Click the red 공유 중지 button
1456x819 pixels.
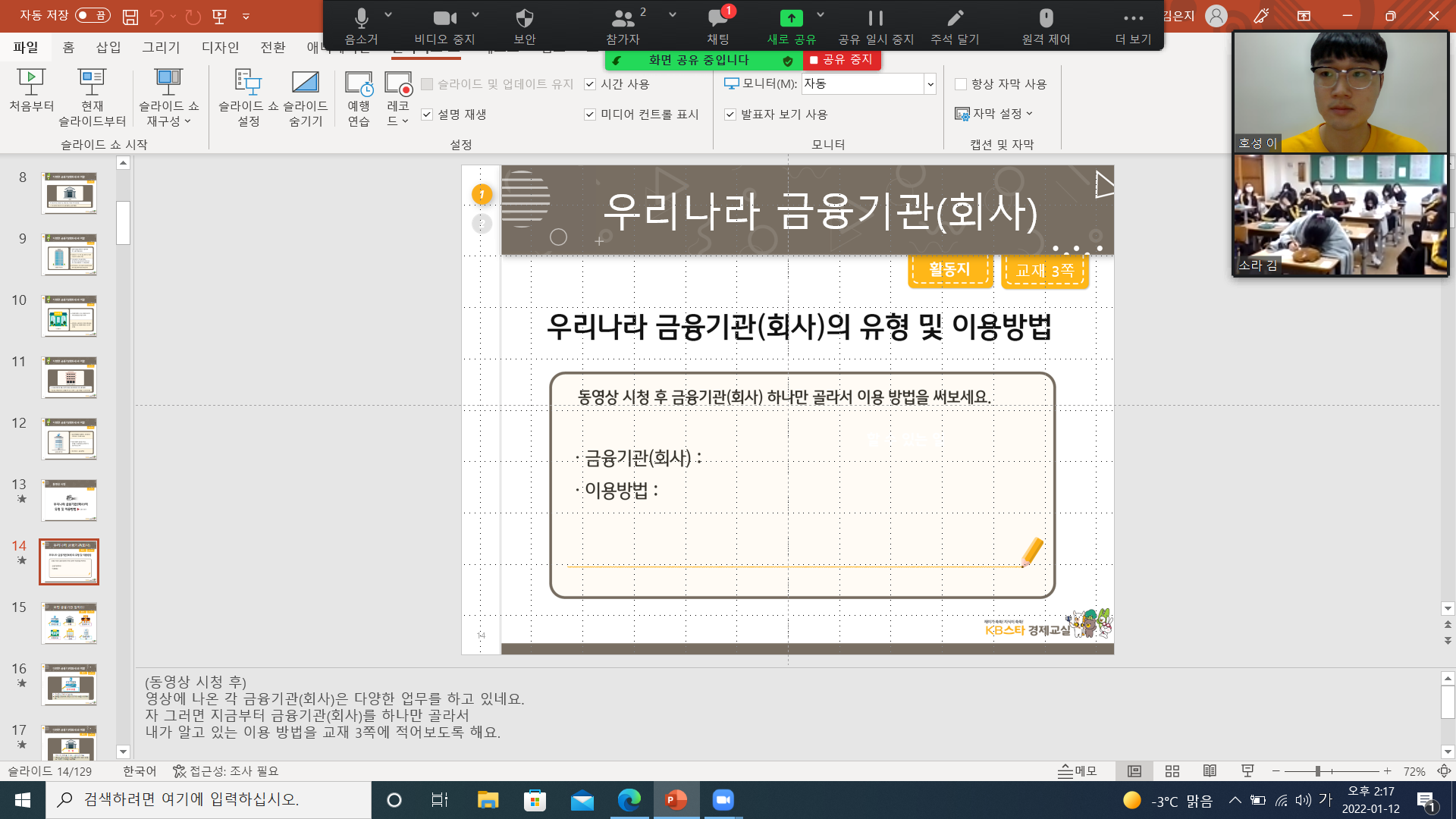coord(841,60)
